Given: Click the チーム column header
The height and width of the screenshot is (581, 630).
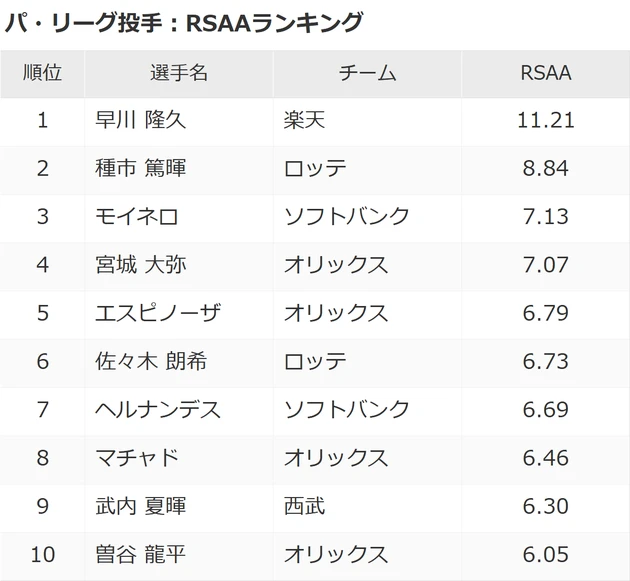Looking at the screenshot, I should 368,73.
